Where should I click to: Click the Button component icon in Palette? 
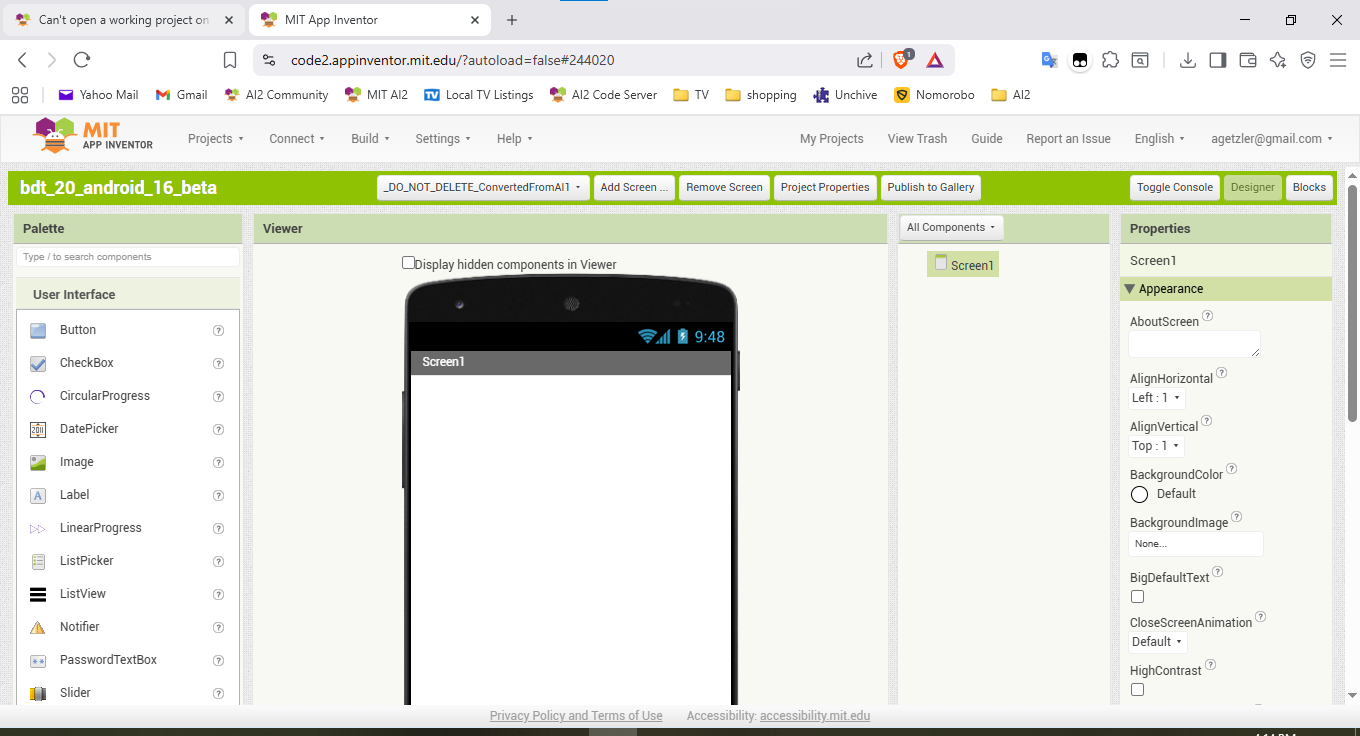coord(38,330)
